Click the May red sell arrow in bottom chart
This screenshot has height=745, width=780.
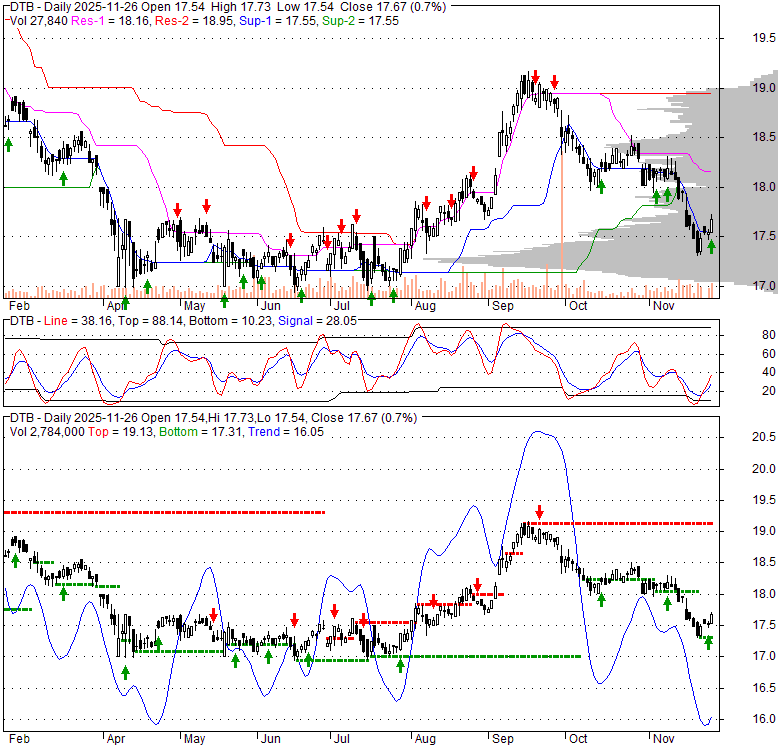(213, 615)
